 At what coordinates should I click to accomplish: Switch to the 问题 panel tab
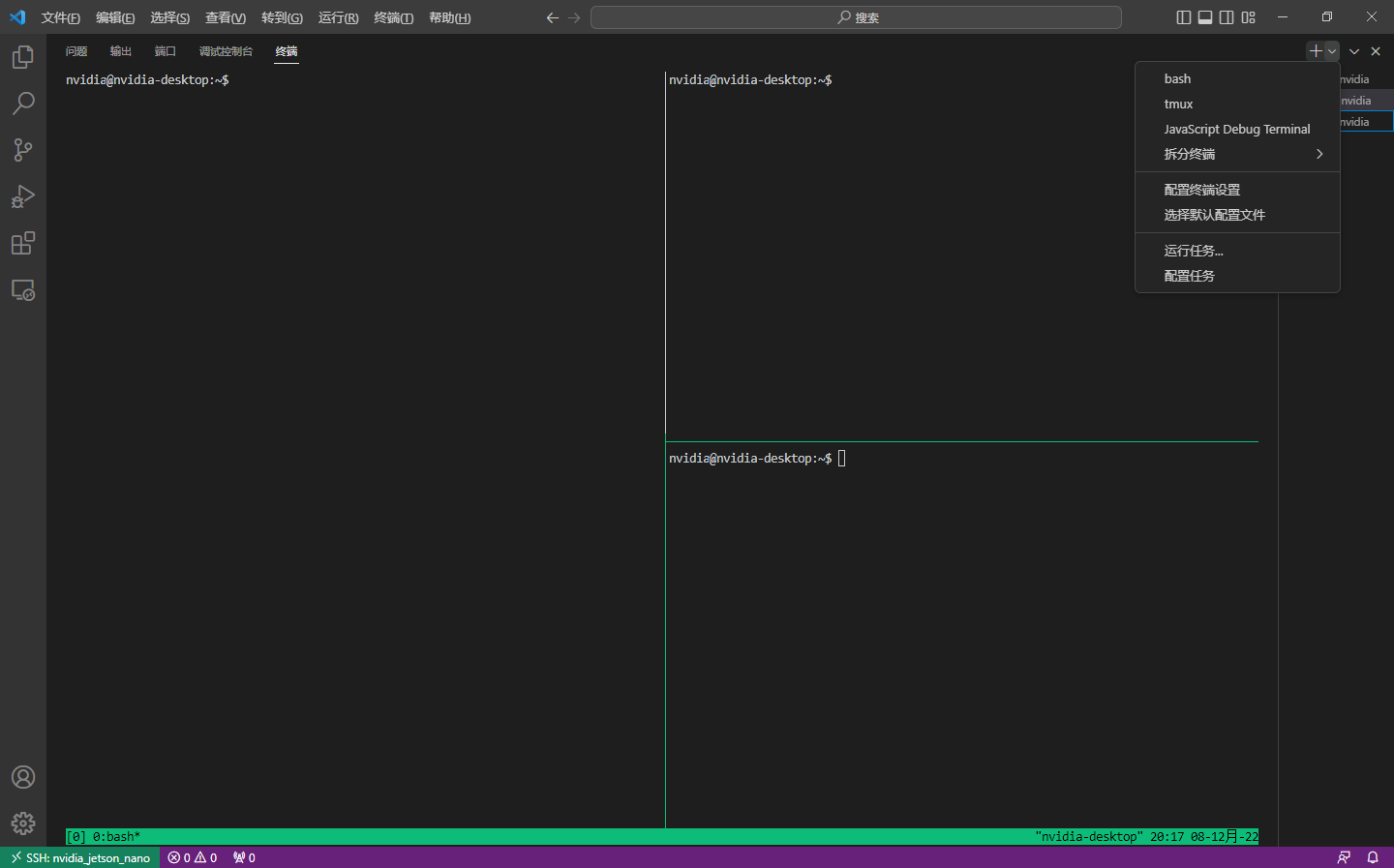point(76,51)
